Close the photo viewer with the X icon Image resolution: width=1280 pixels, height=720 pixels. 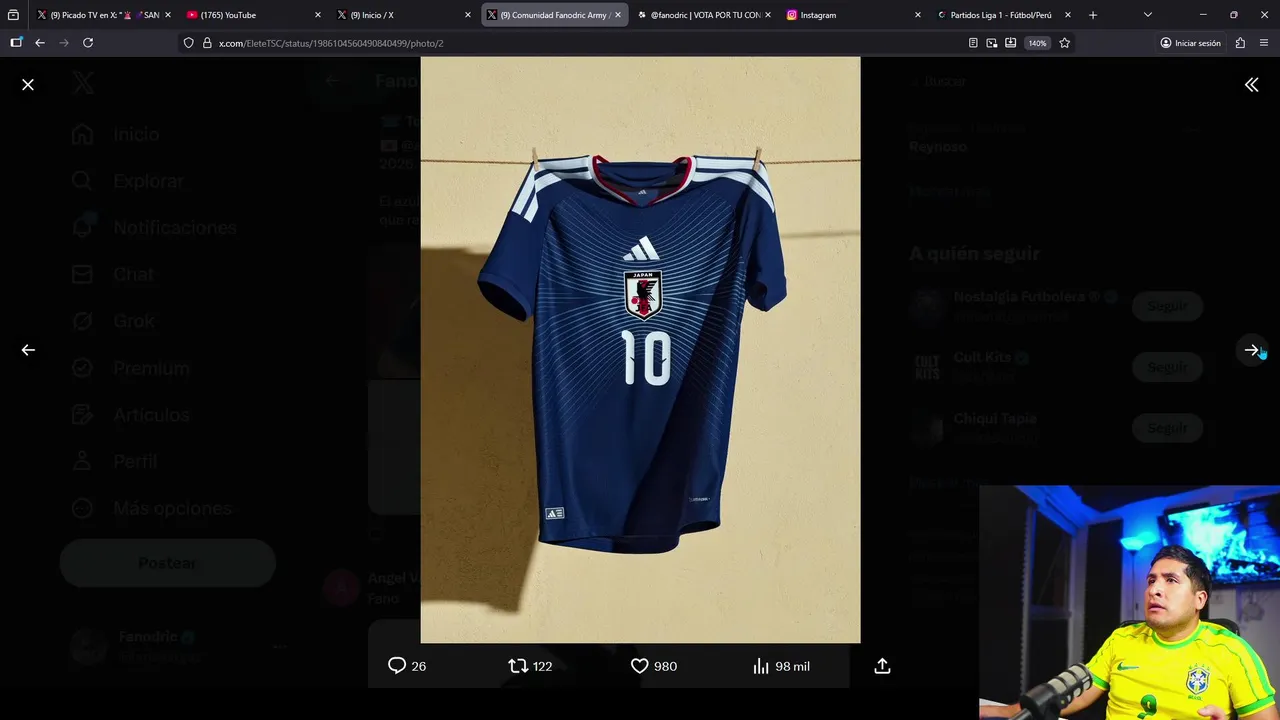28,85
